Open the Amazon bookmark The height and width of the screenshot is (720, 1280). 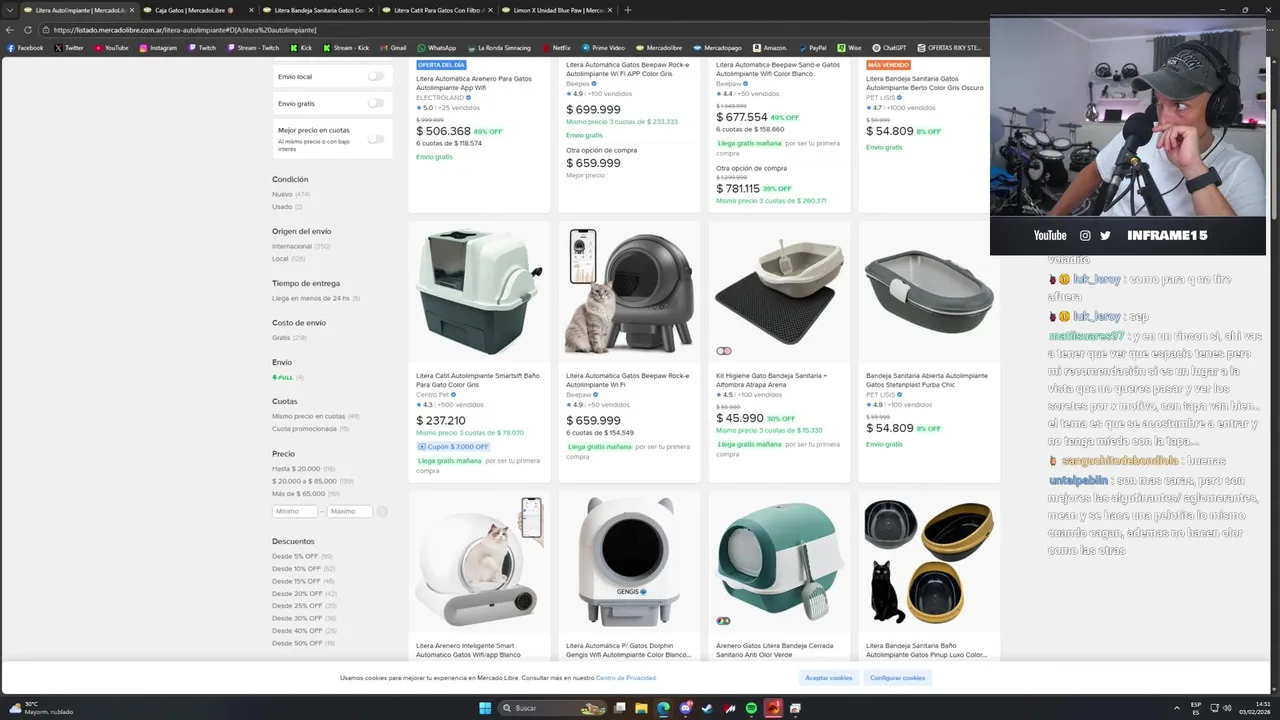click(x=770, y=48)
